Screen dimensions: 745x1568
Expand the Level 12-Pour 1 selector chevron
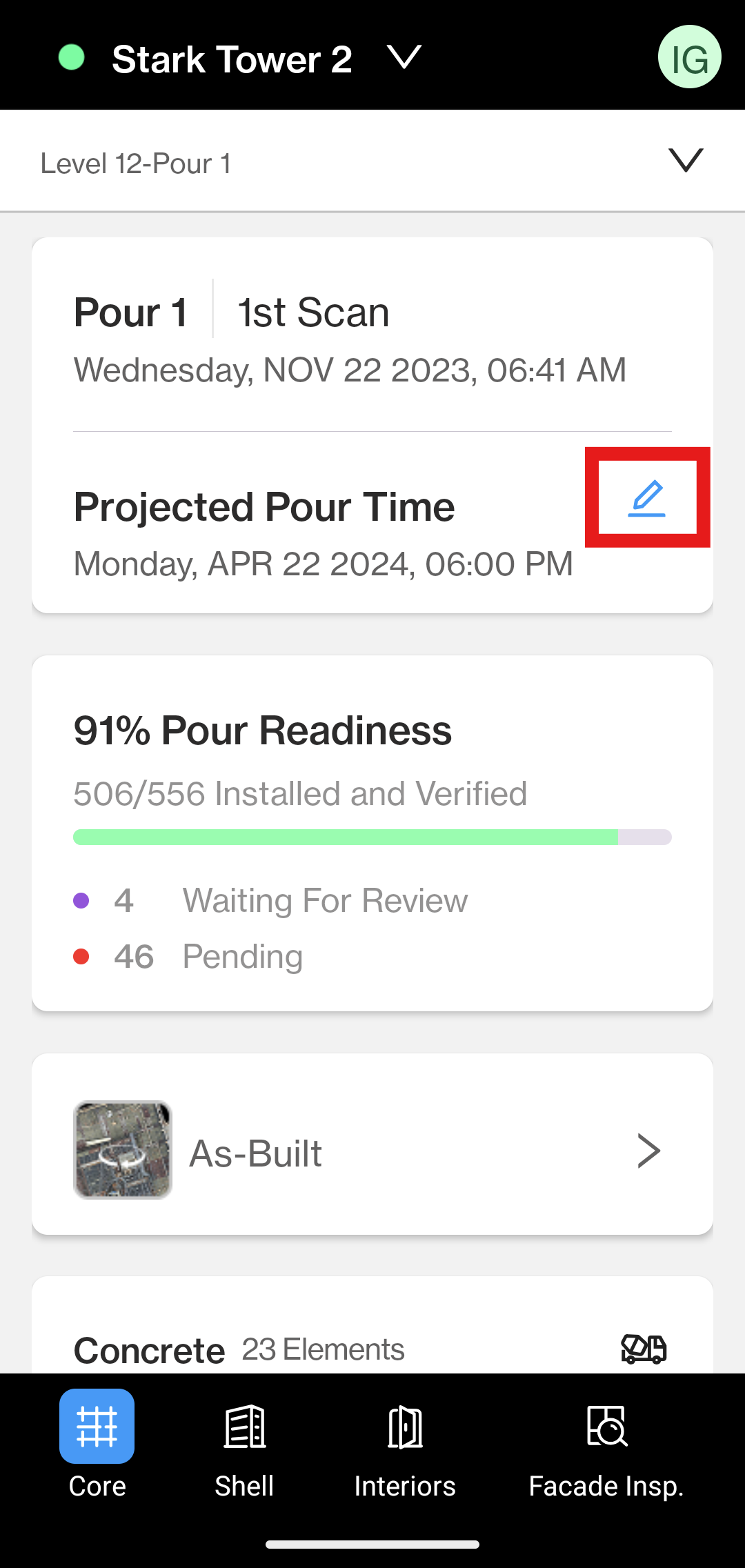point(686,160)
